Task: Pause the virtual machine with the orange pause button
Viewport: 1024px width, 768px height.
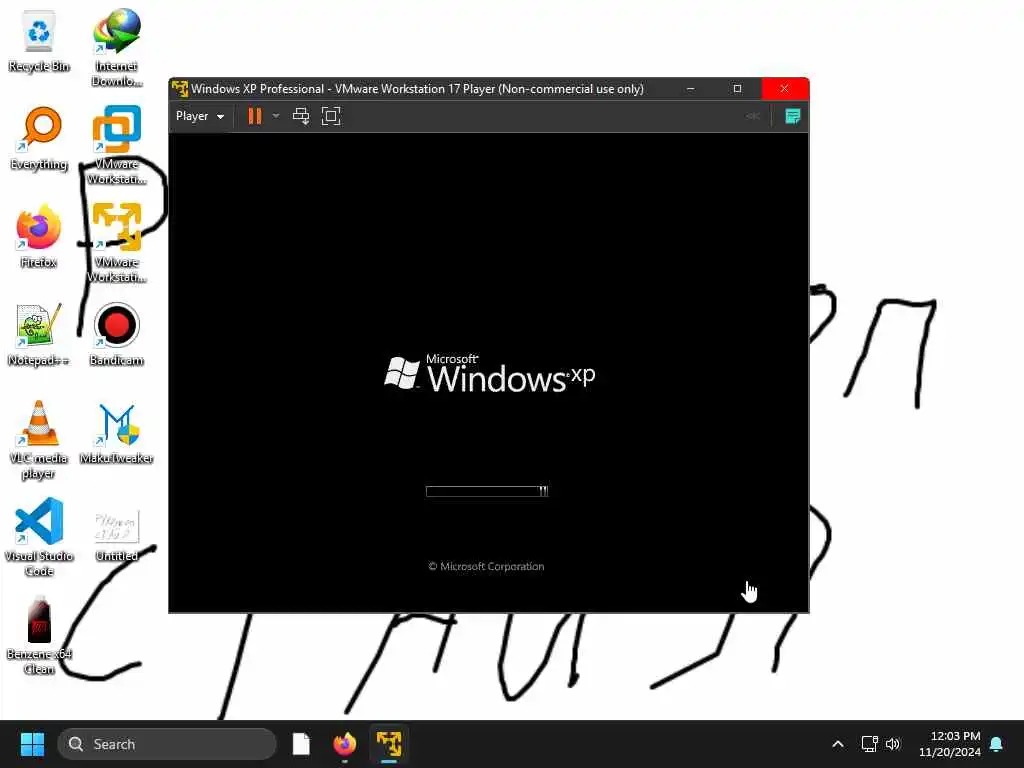Action: point(255,116)
